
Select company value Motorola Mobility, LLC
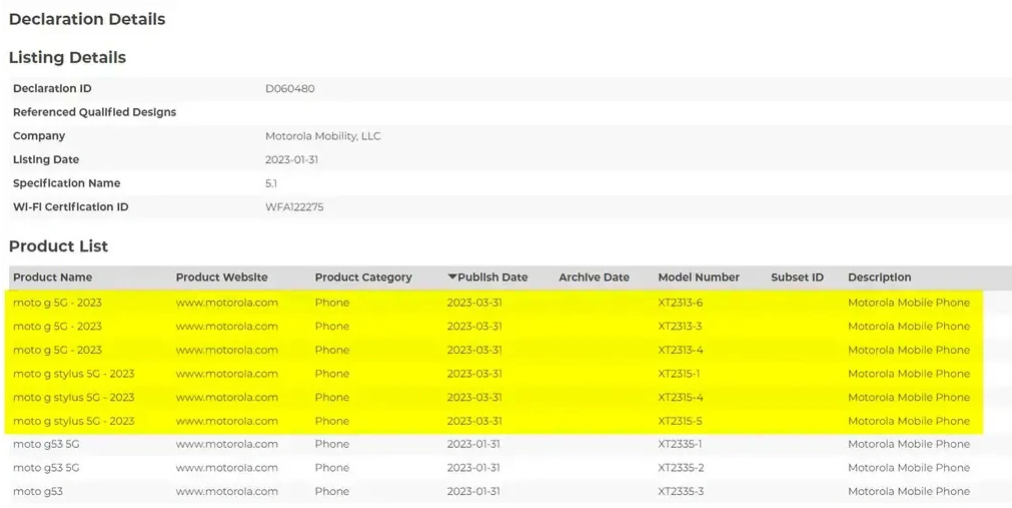click(323, 136)
